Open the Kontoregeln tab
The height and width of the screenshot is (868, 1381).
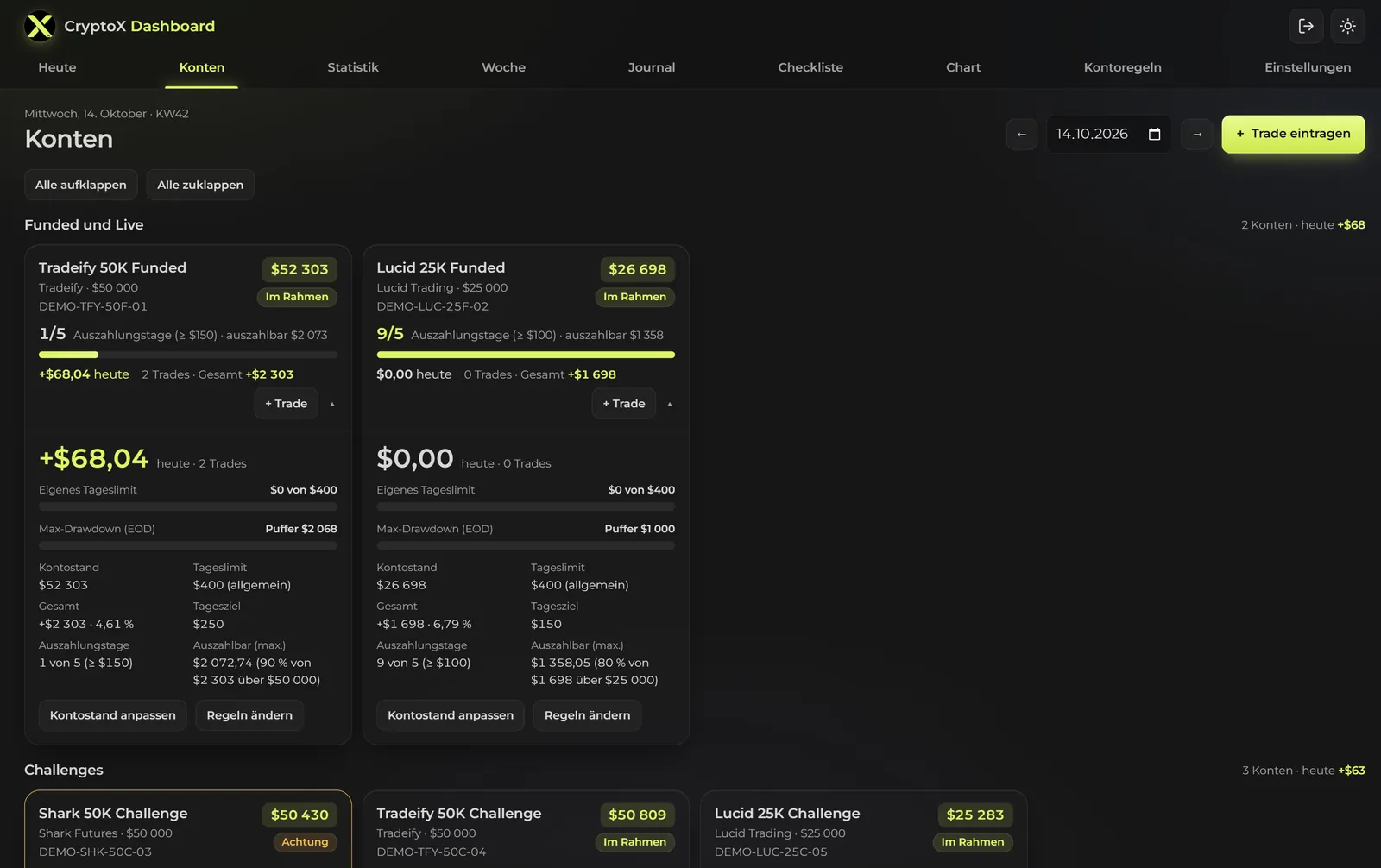(1122, 67)
